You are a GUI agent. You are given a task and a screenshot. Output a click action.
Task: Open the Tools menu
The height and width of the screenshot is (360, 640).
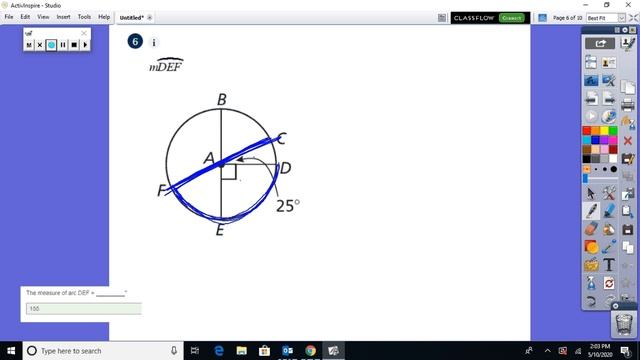tap(84, 17)
